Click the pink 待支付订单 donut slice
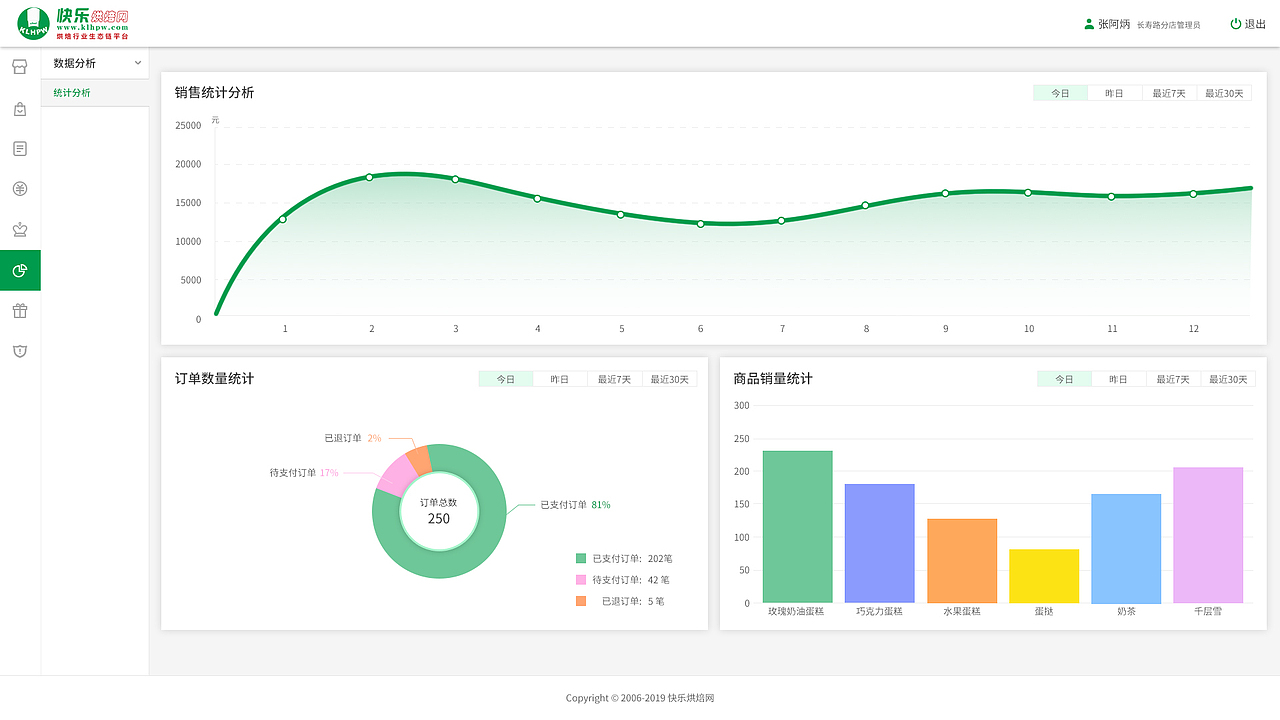 [x=396, y=474]
